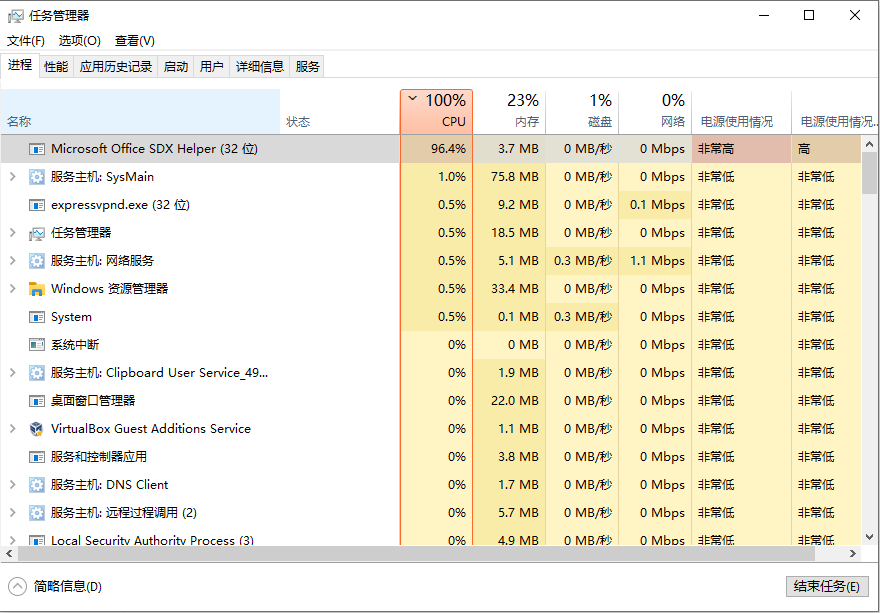The height and width of the screenshot is (613, 880).
Task: Select the 系统中断 process name
Action: point(75,345)
